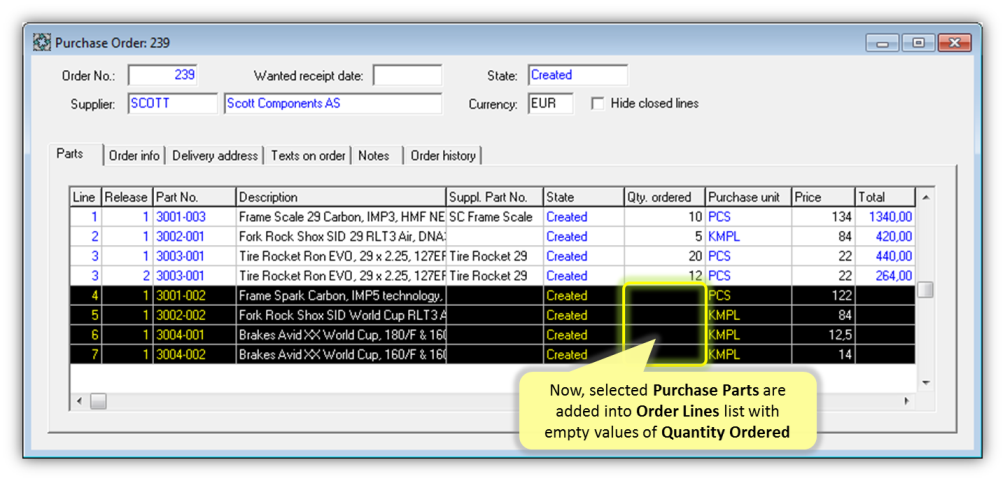Click the total cell 264,00
Screen dimensions: 1005x481
885,276
